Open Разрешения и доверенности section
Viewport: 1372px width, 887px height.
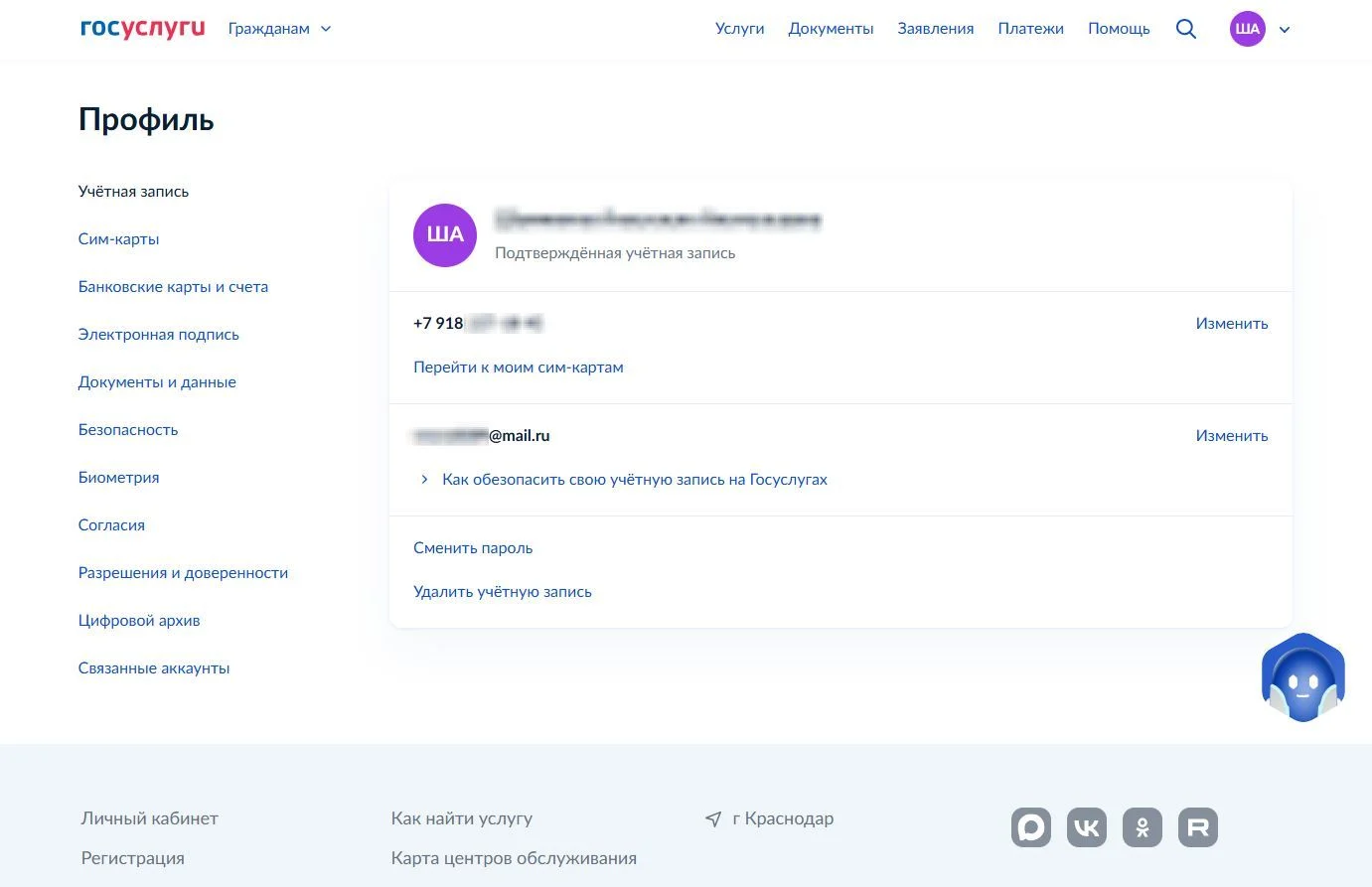[183, 573]
